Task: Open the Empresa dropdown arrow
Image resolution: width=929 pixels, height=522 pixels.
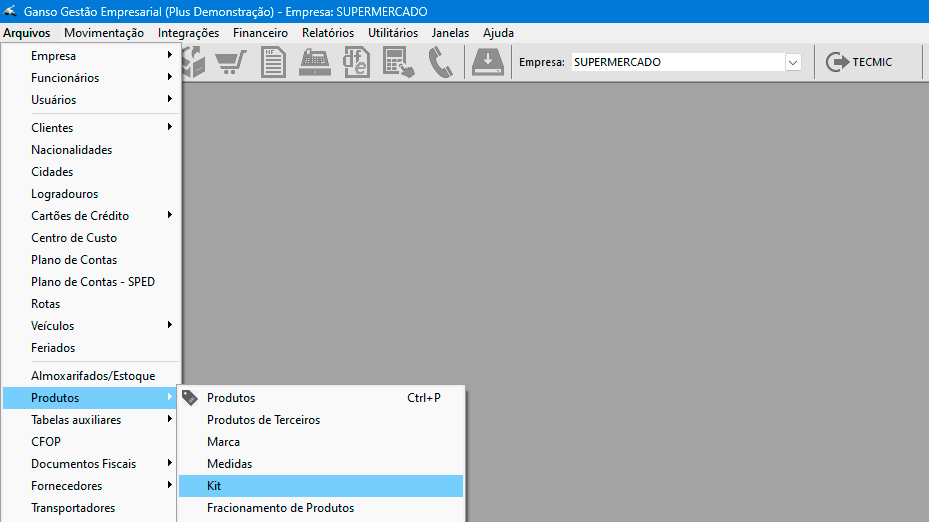Action: point(793,62)
